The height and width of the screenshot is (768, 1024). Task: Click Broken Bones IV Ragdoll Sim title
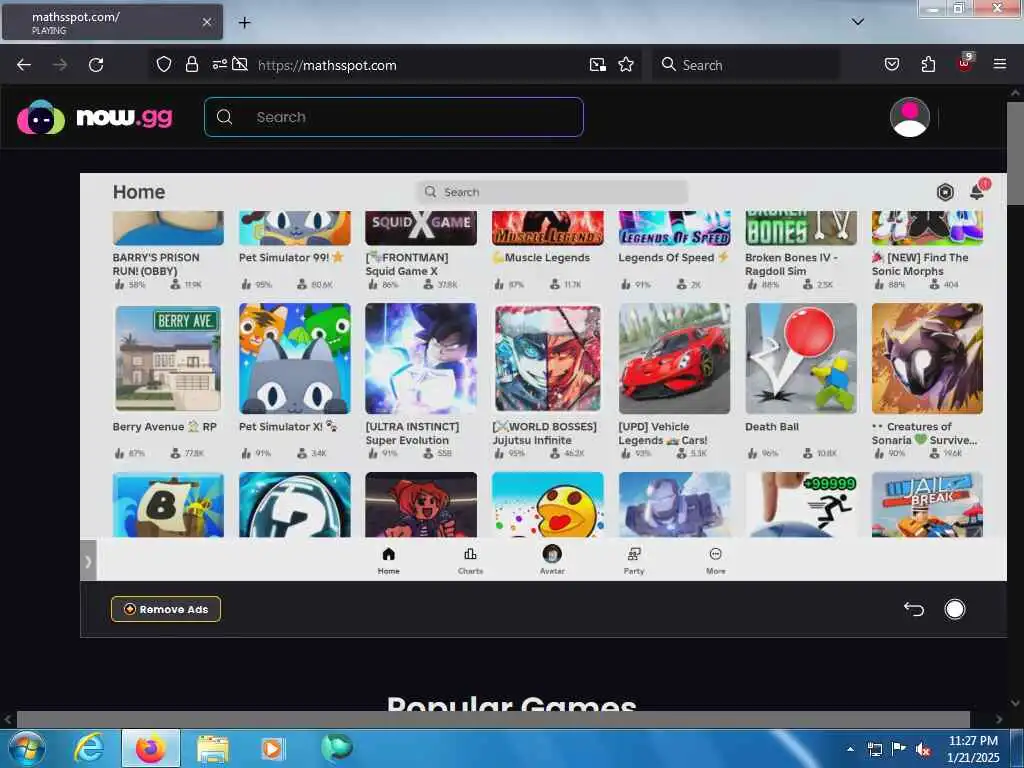791,264
